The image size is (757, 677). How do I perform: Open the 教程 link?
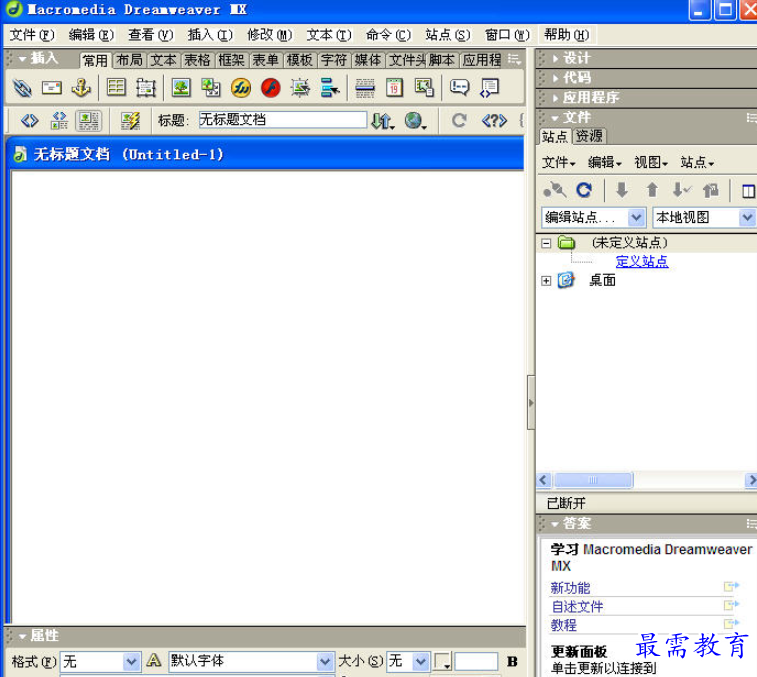[x=563, y=625]
